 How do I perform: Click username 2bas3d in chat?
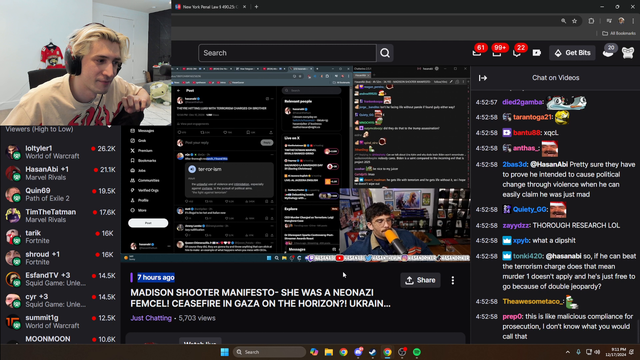515,164
